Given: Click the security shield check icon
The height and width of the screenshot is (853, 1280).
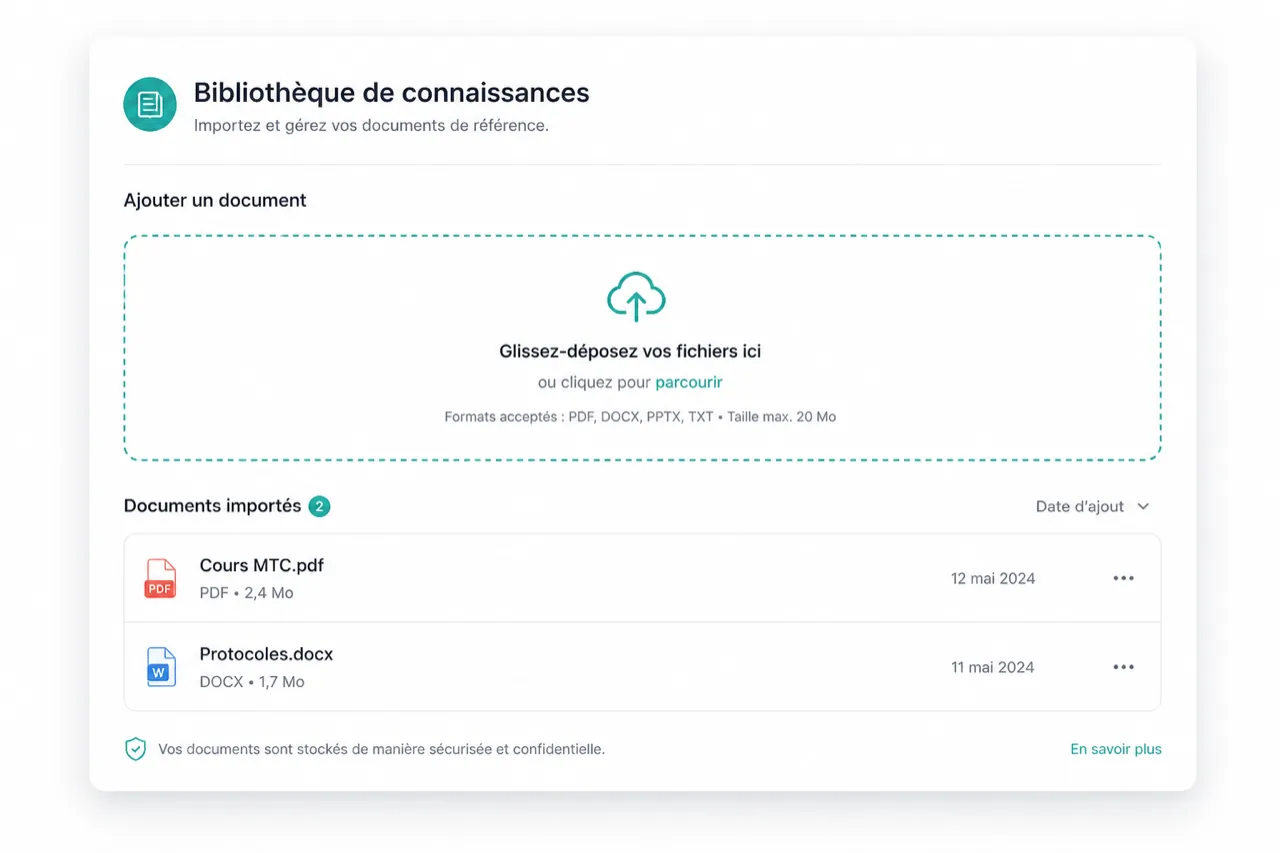Looking at the screenshot, I should (135, 749).
